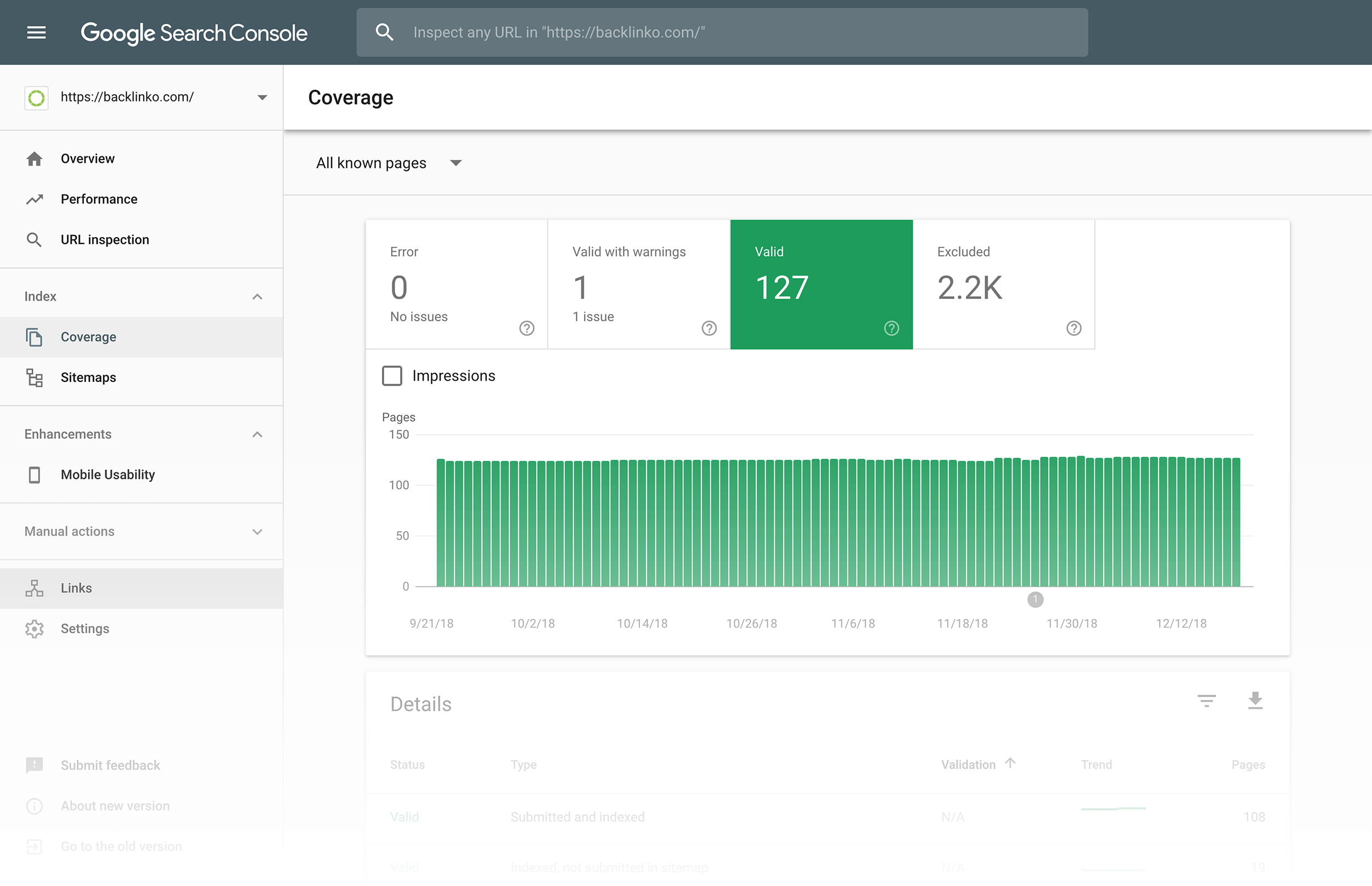
Task: Open the All known pages dropdown
Action: click(x=389, y=163)
